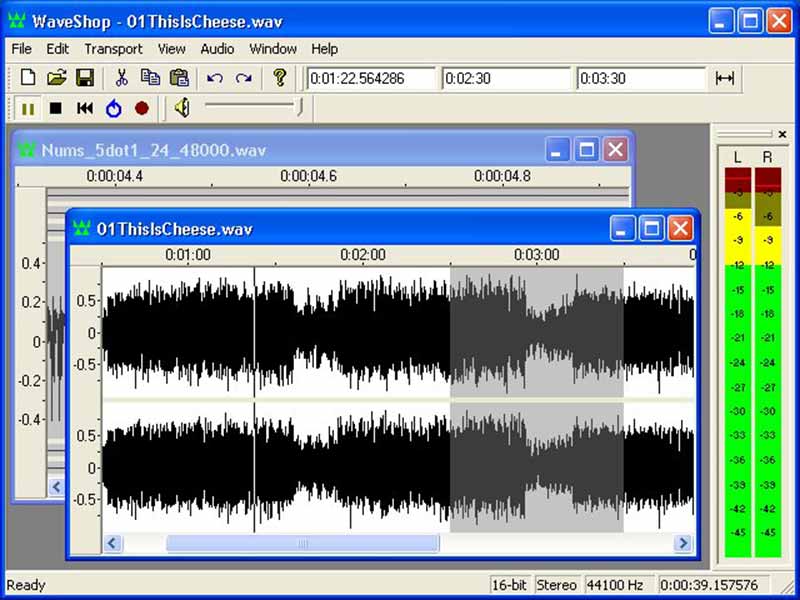This screenshot has height=600, width=800.
Task: Stop audio playback
Action: click(56, 108)
